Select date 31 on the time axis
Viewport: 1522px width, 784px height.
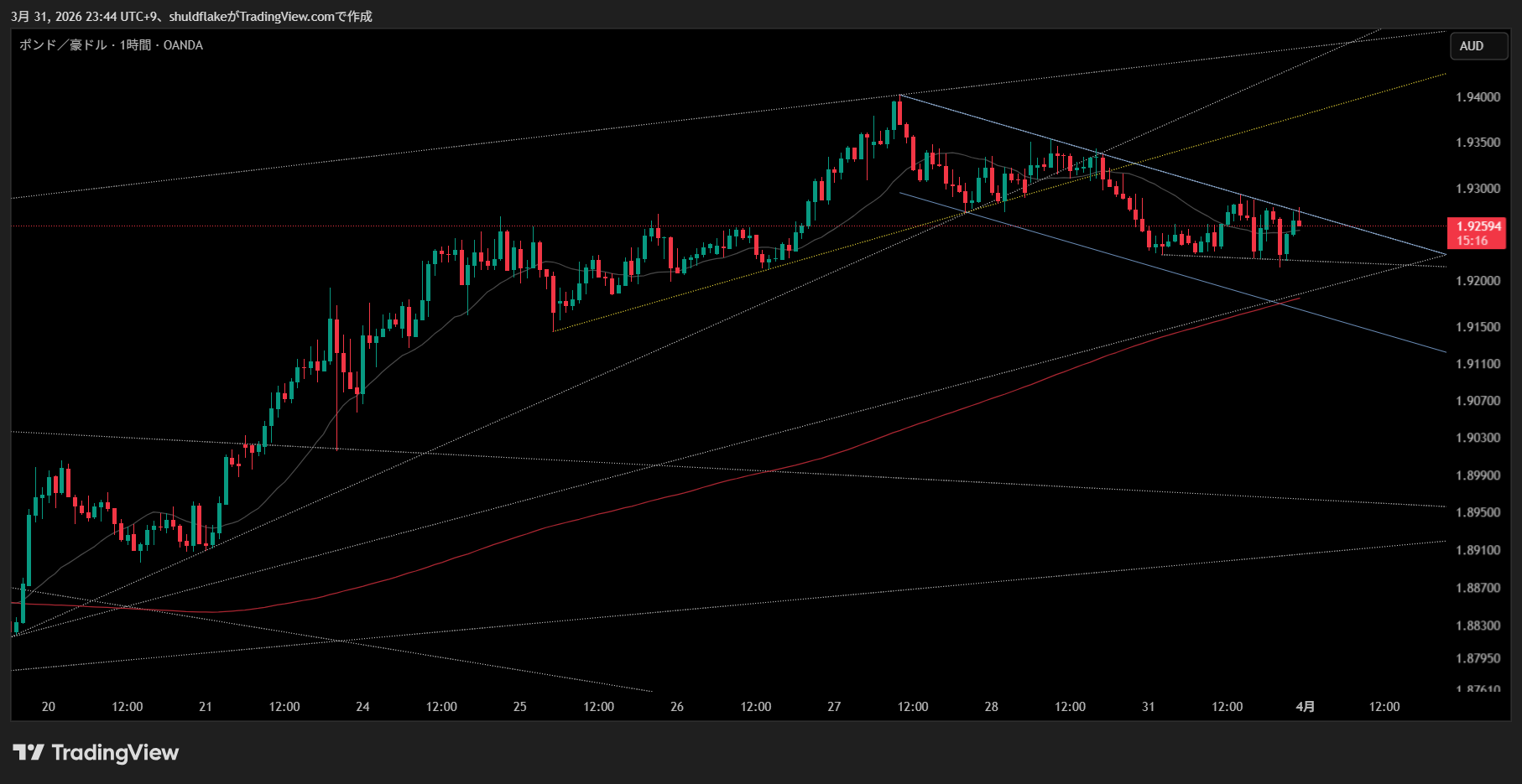[1148, 707]
